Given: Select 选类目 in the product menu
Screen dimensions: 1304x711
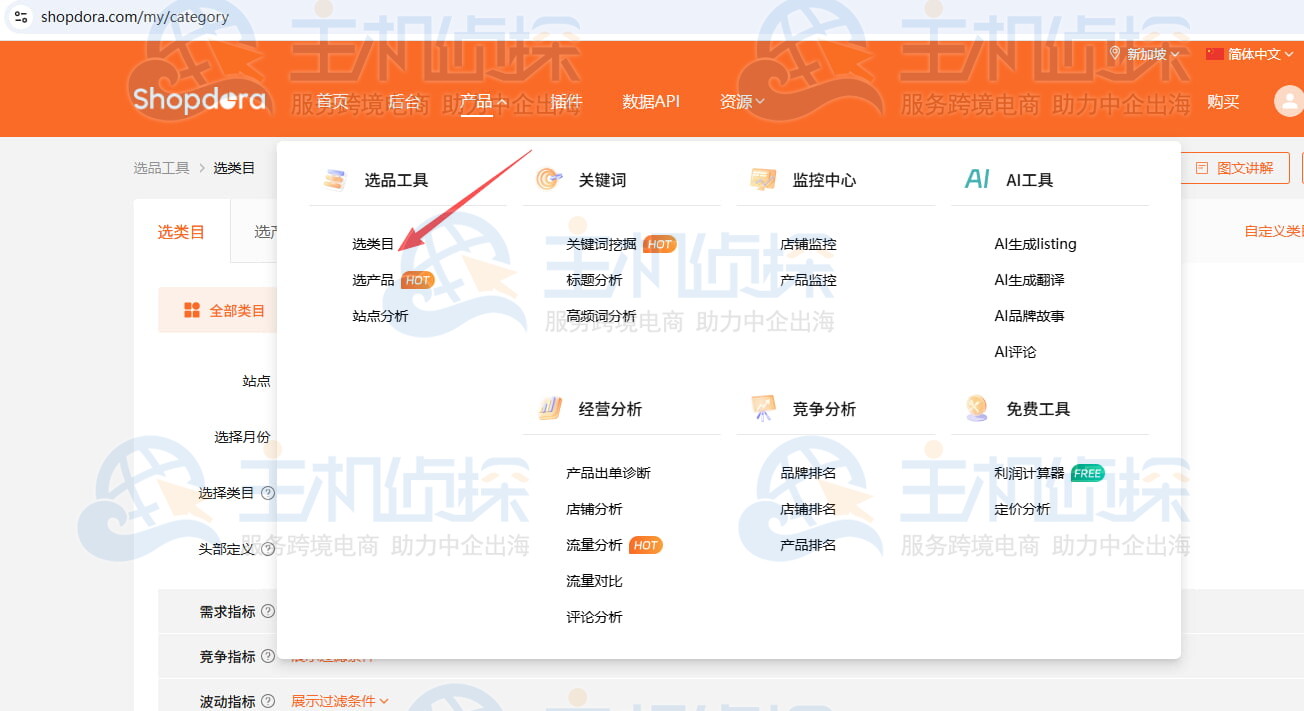Looking at the screenshot, I should 373,244.
